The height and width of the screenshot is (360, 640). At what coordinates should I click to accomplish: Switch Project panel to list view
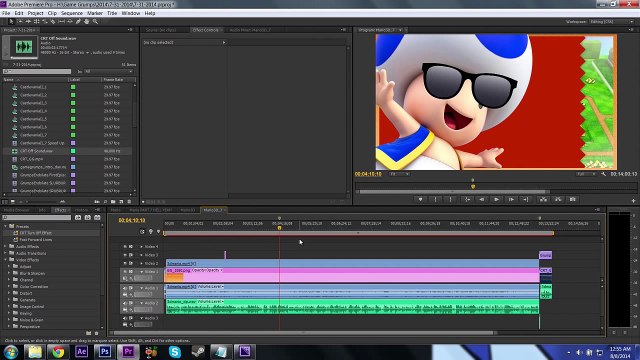(x=5, y=202)
